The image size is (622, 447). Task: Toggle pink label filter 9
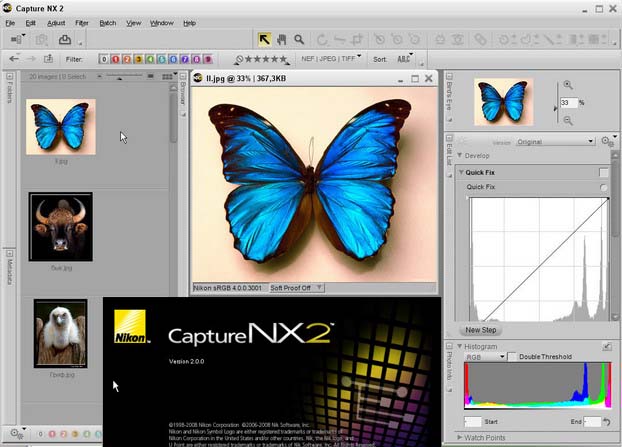[x=207, y=59]
